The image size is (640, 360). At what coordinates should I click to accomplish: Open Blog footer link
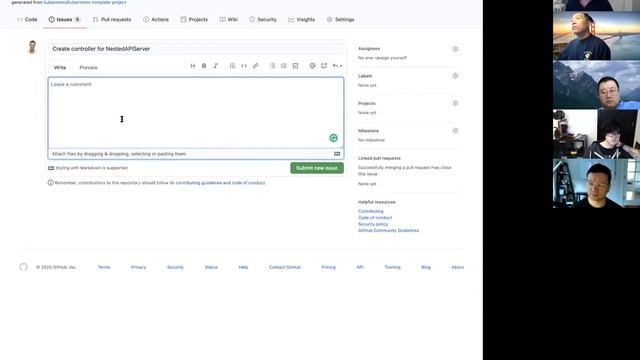pyautogui.click(x=426, y=267)
